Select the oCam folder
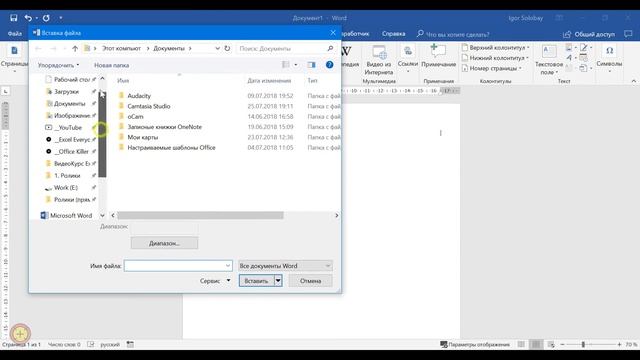The height and width of the screenshot is (360, 640). [x=135, y=117]
